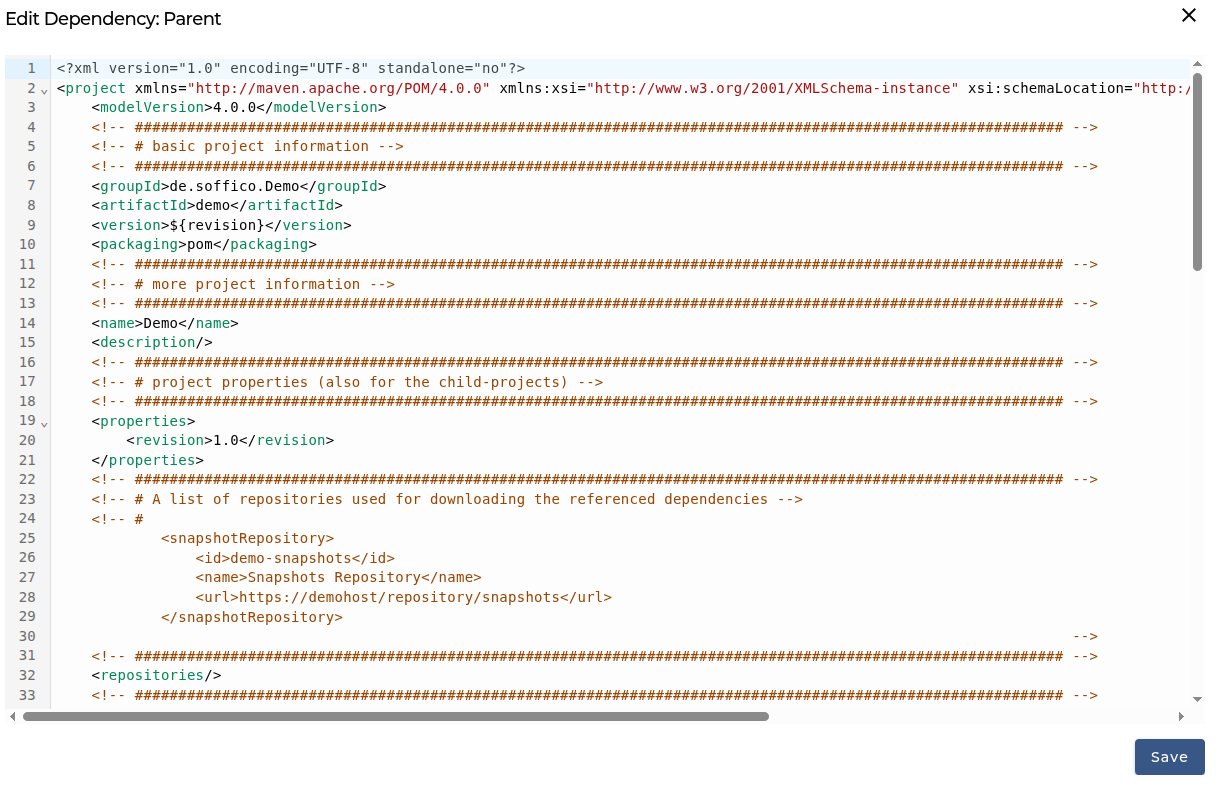Click the version ${revision} line

tap(221, 225)
